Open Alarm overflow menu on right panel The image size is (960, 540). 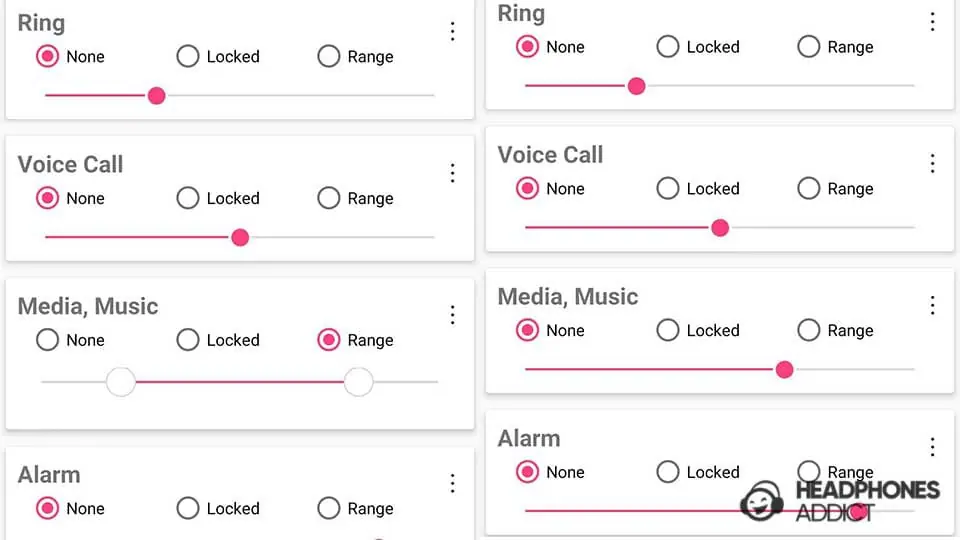pos(933,447)
